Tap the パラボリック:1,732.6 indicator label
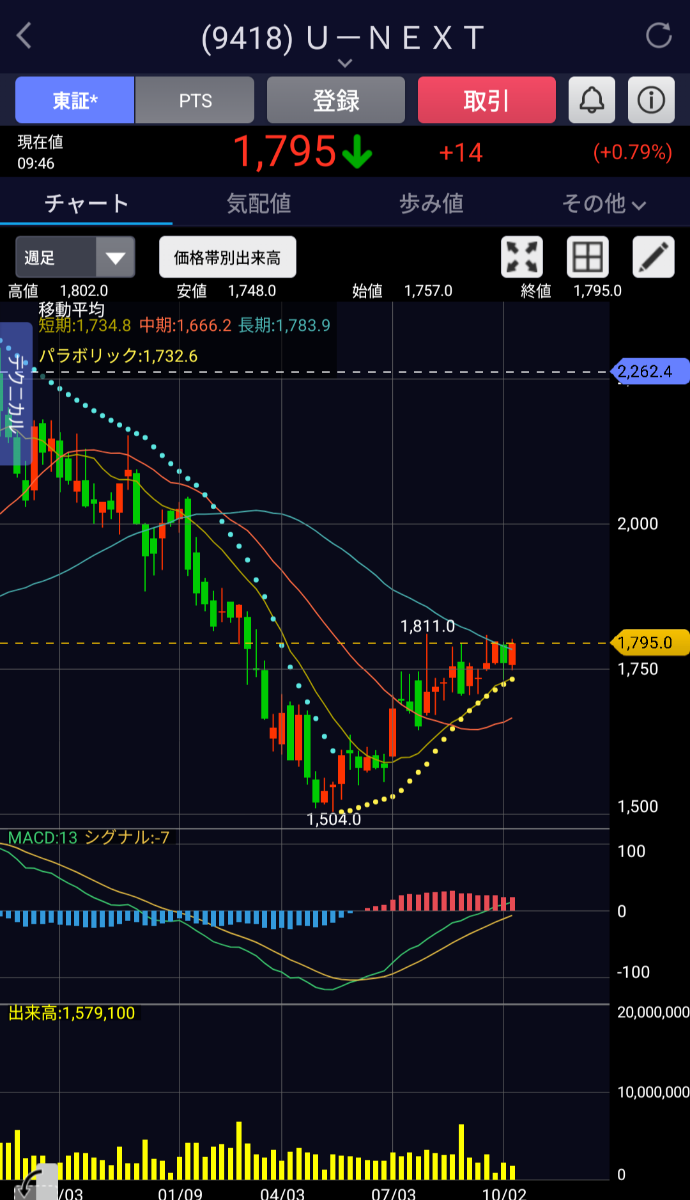 118,355
